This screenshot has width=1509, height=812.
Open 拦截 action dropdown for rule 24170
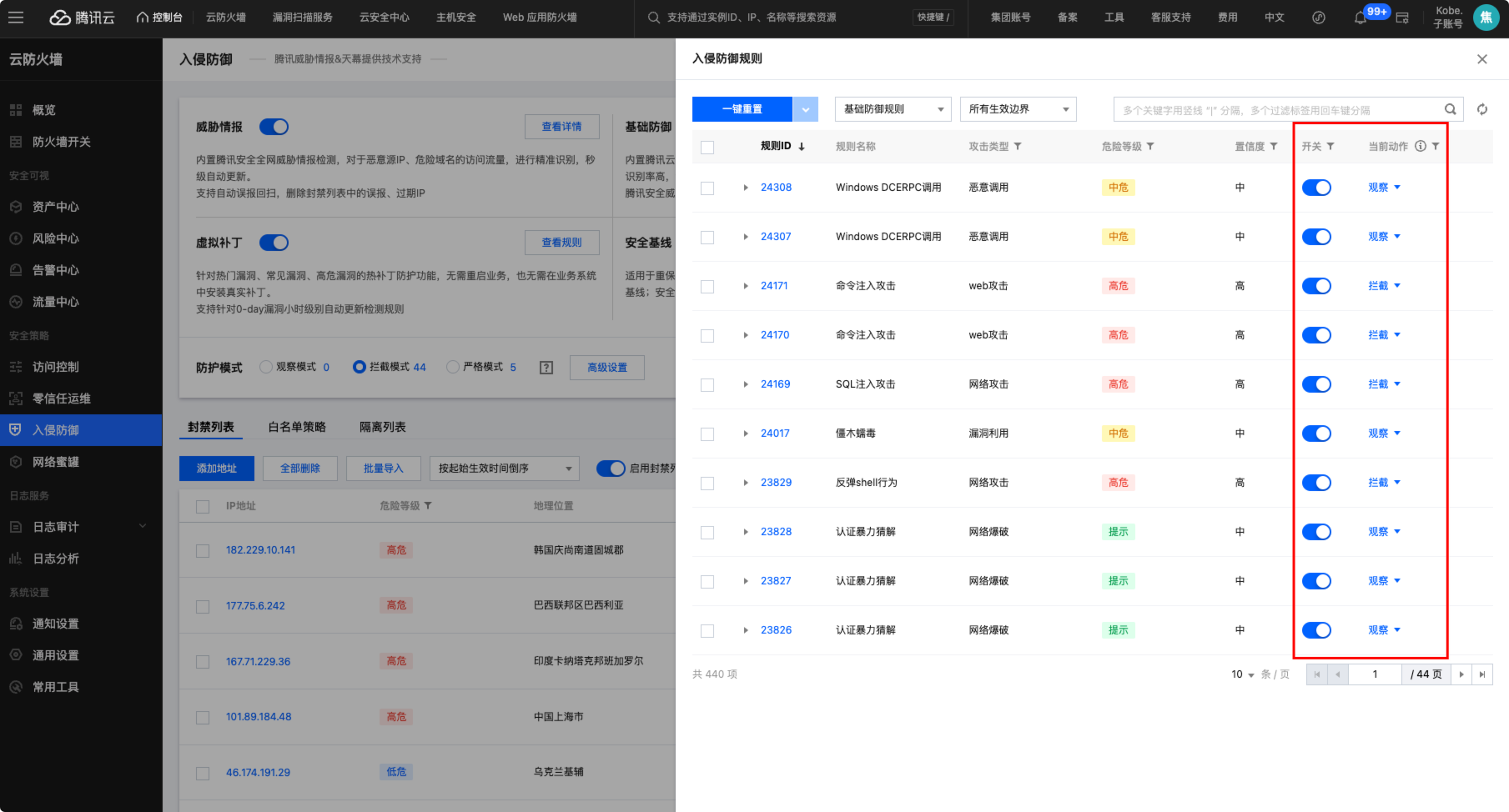tap(1384, 335)
